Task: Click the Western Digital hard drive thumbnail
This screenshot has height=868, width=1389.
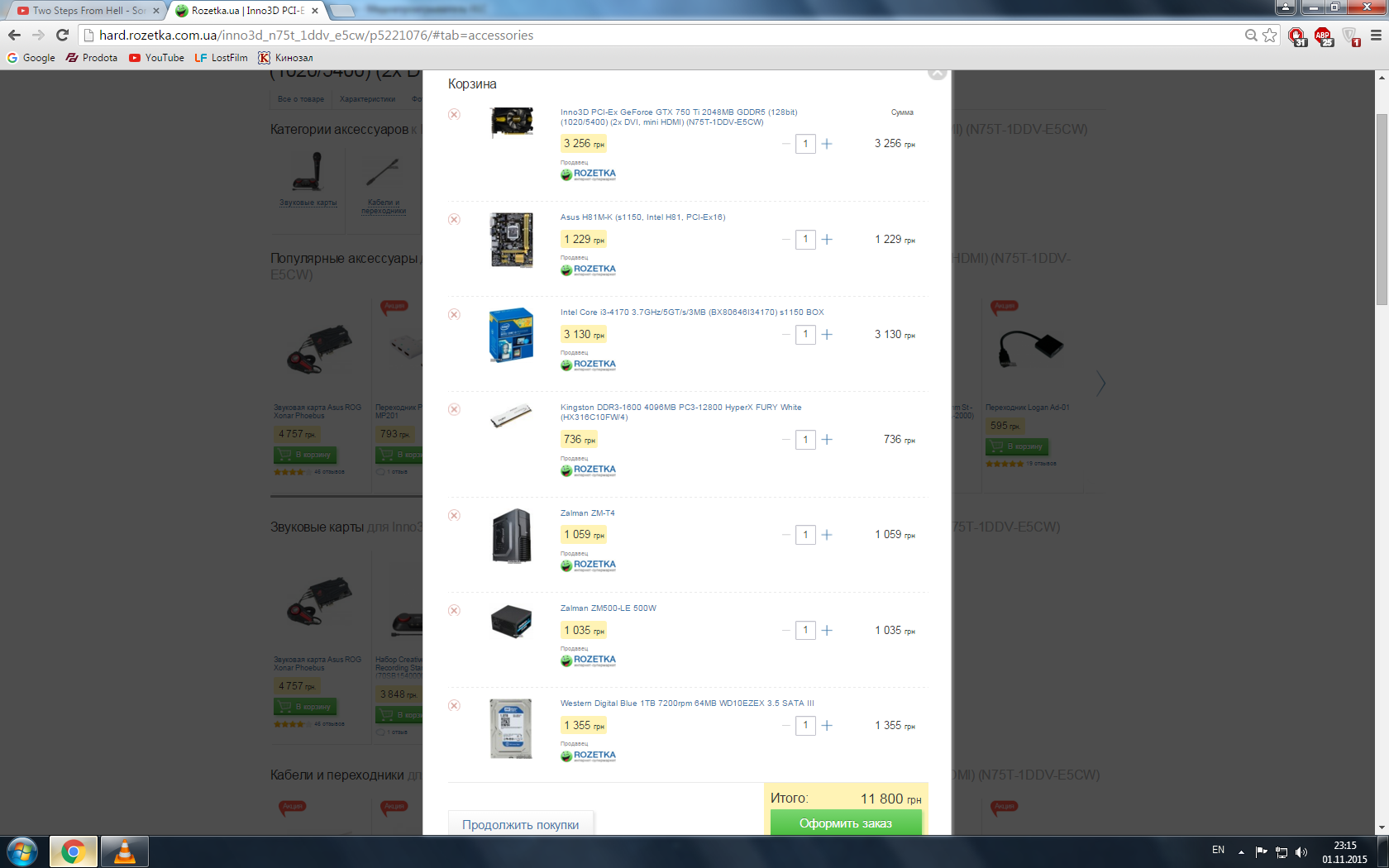Action: pos(511,729)
